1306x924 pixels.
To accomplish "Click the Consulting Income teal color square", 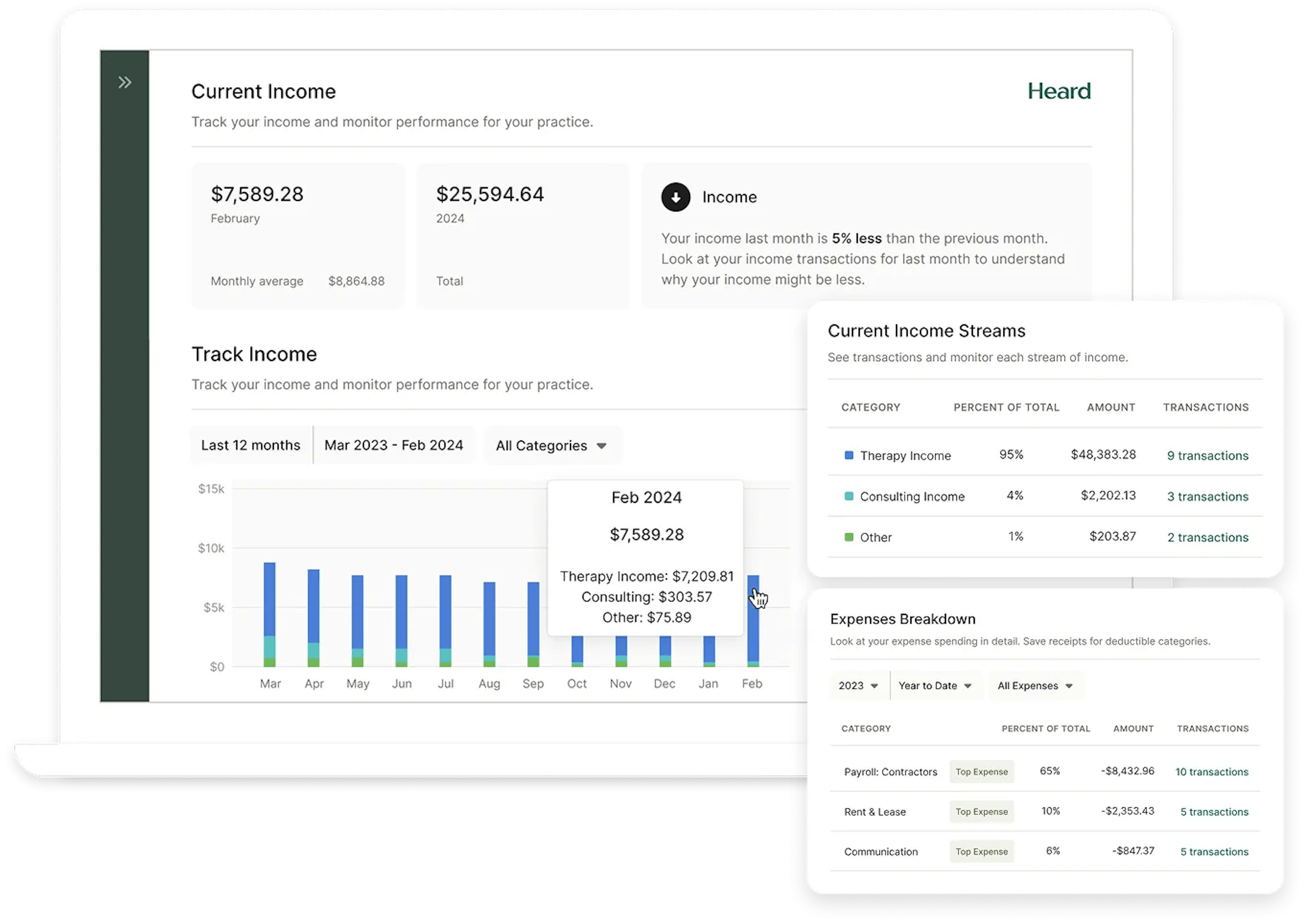I will click(849, 496).
